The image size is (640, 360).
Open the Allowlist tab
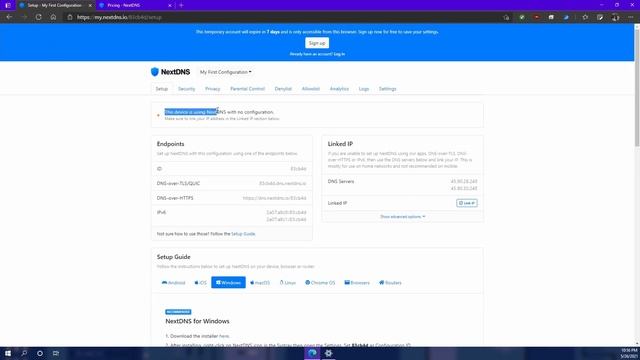click(311, 89)
